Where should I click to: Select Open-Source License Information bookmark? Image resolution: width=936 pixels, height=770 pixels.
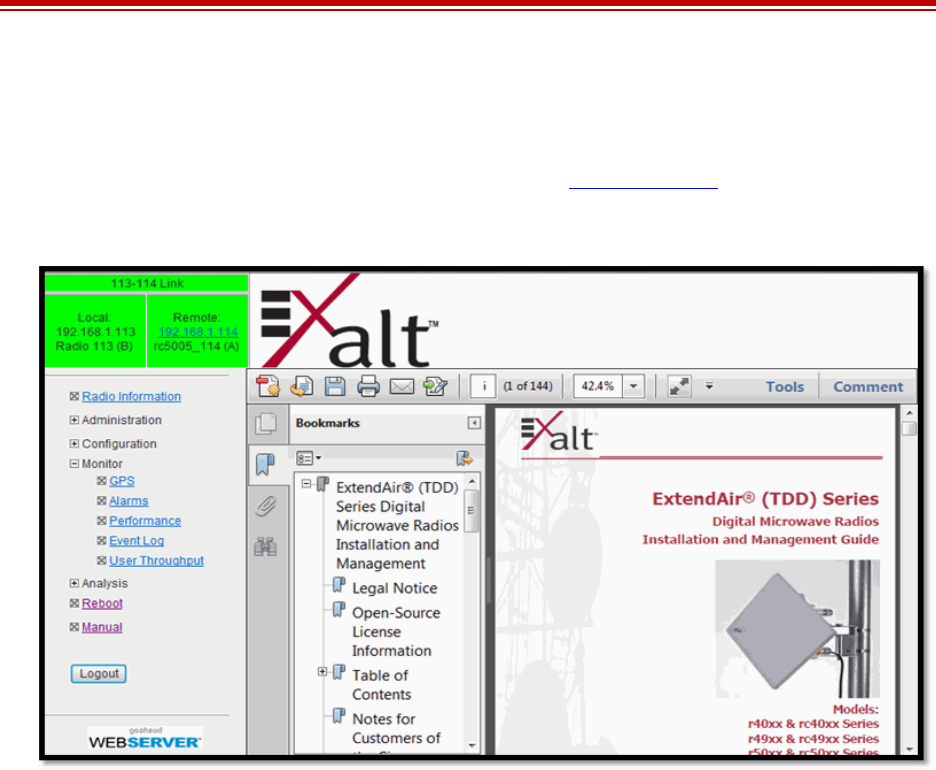point(396,632)
